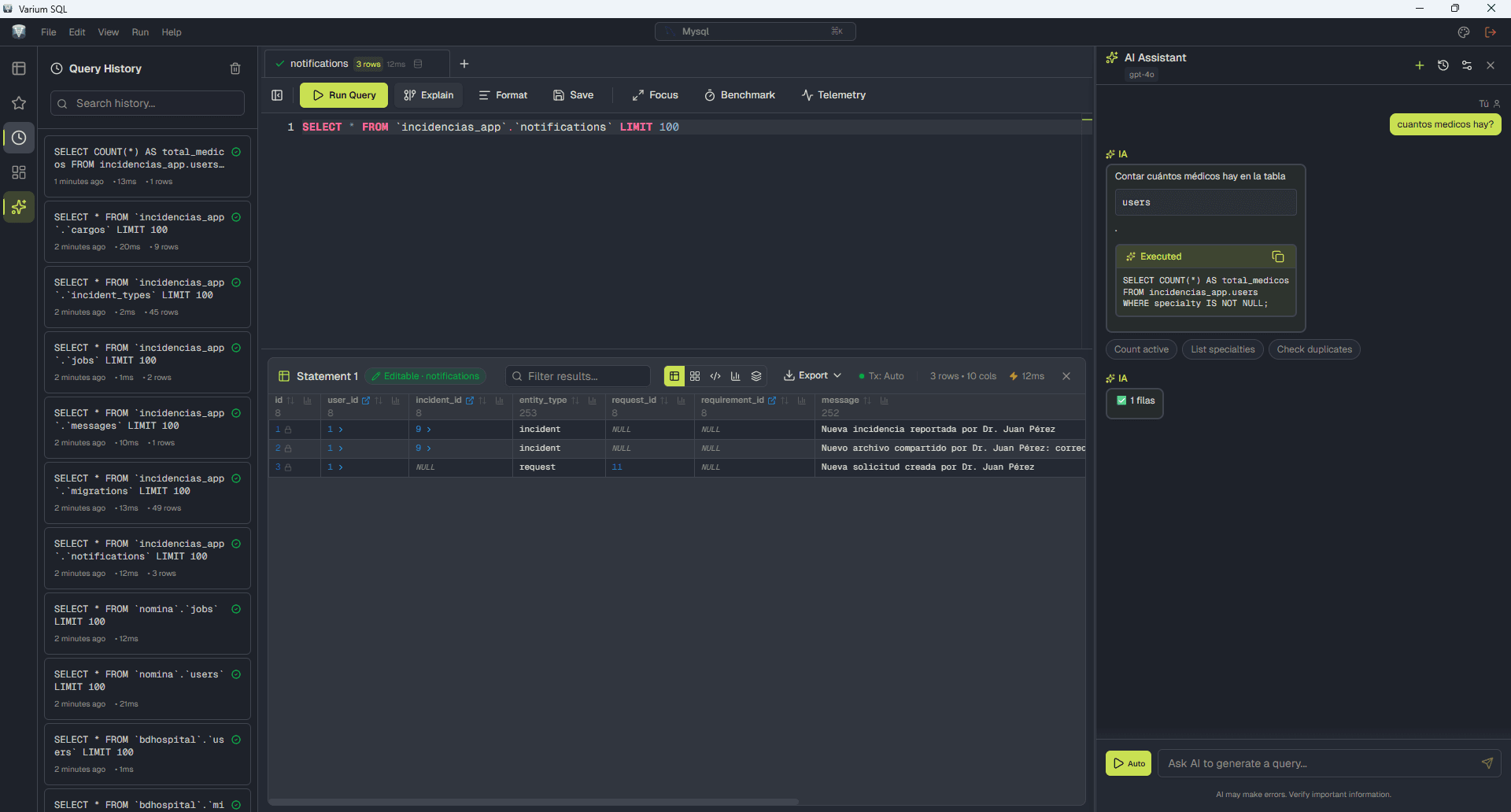Screen dimensions: 1511x812
Task: Add a new query tab
Action: (x=464, y=64)
